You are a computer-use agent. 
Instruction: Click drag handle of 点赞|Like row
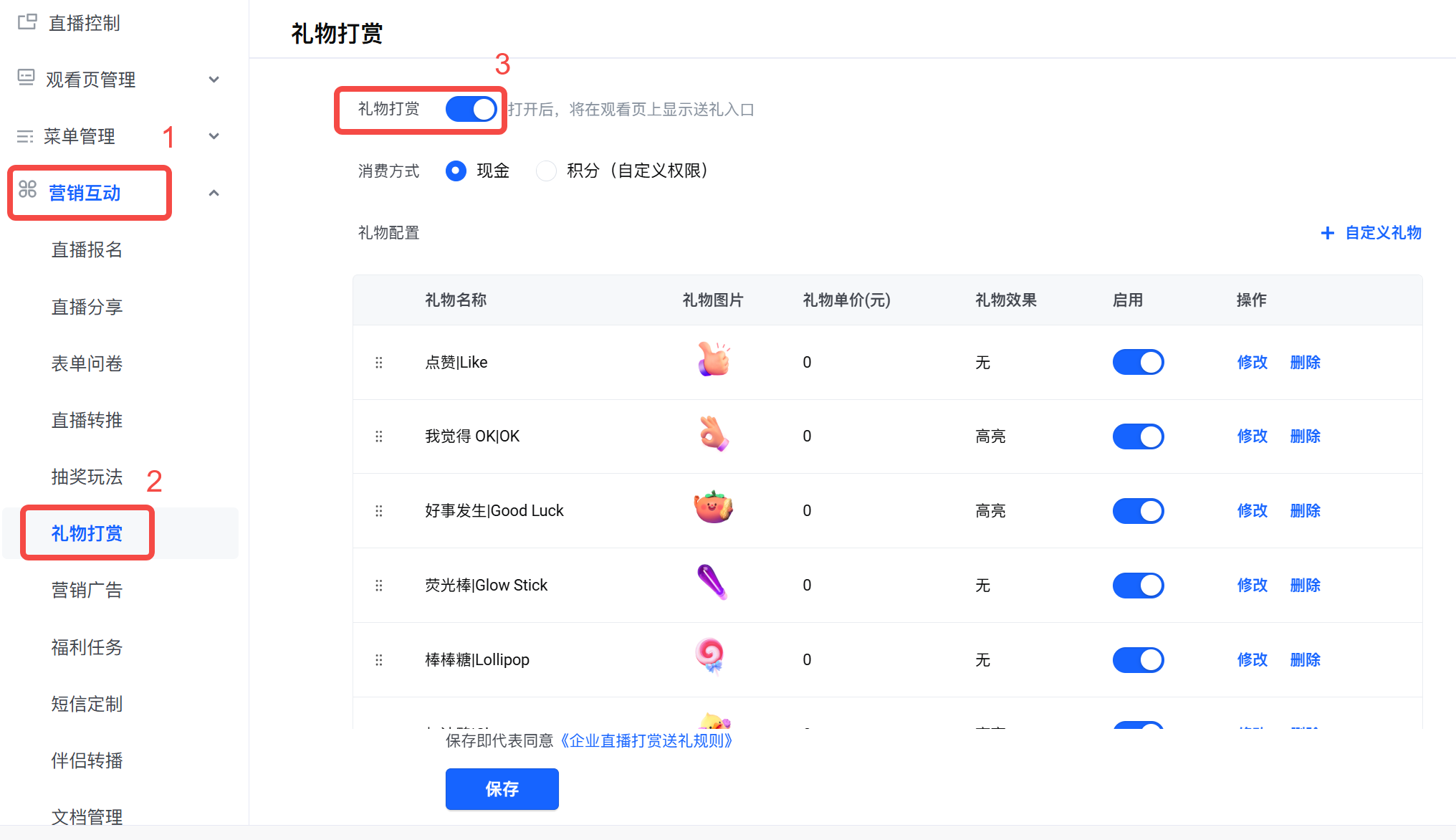tap(379, 363)
